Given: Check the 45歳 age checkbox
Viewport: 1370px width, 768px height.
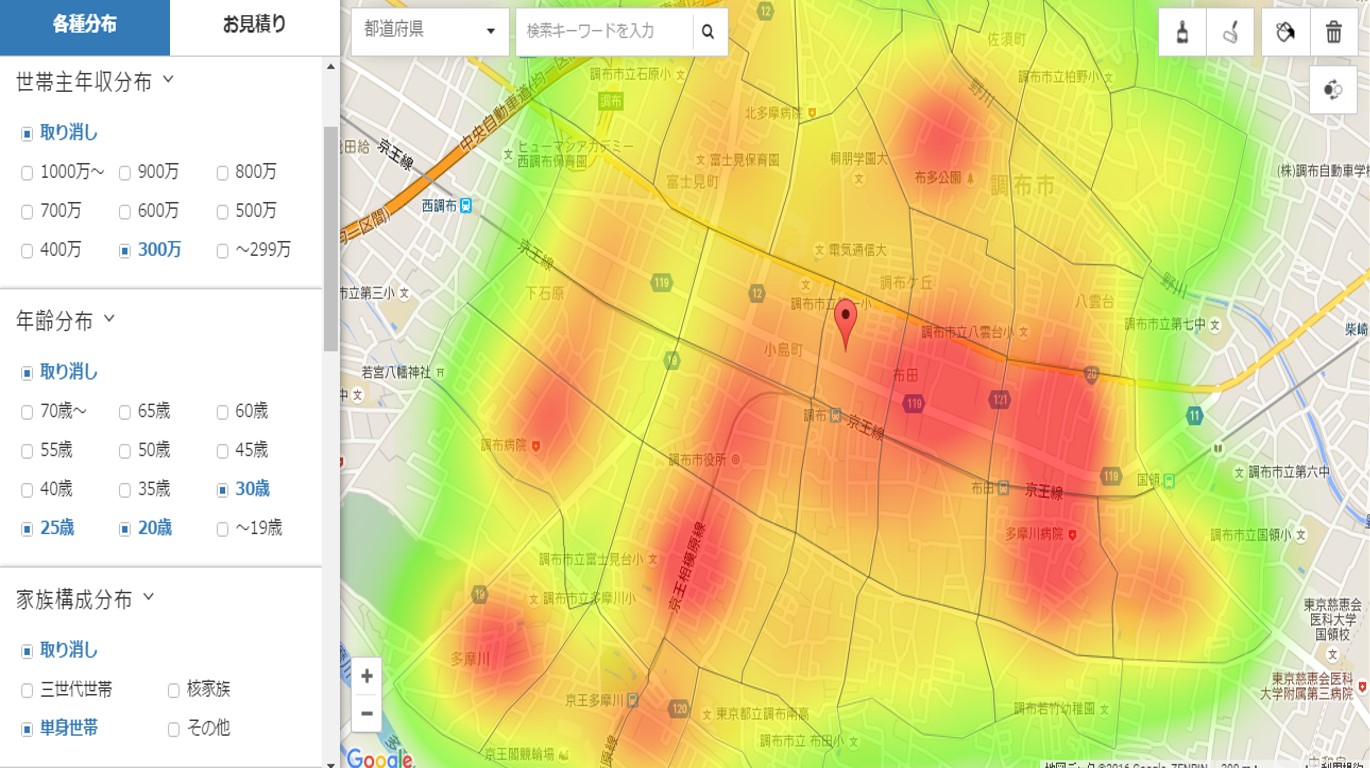Looking at the screenshot, I should (x=223, y=451).
